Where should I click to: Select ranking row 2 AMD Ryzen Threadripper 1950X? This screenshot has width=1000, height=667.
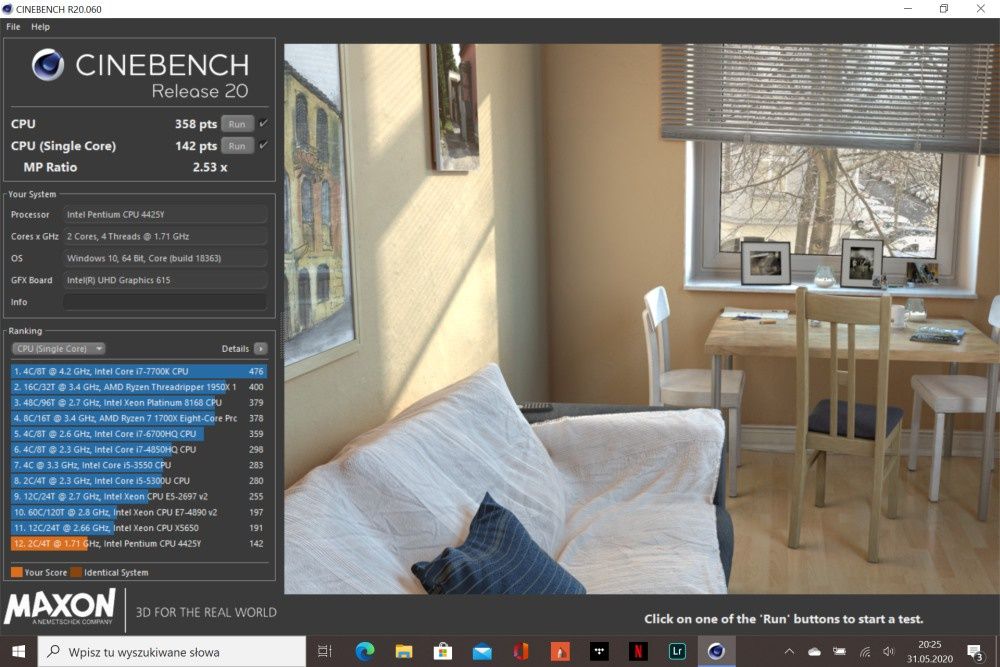pos(138,387)
